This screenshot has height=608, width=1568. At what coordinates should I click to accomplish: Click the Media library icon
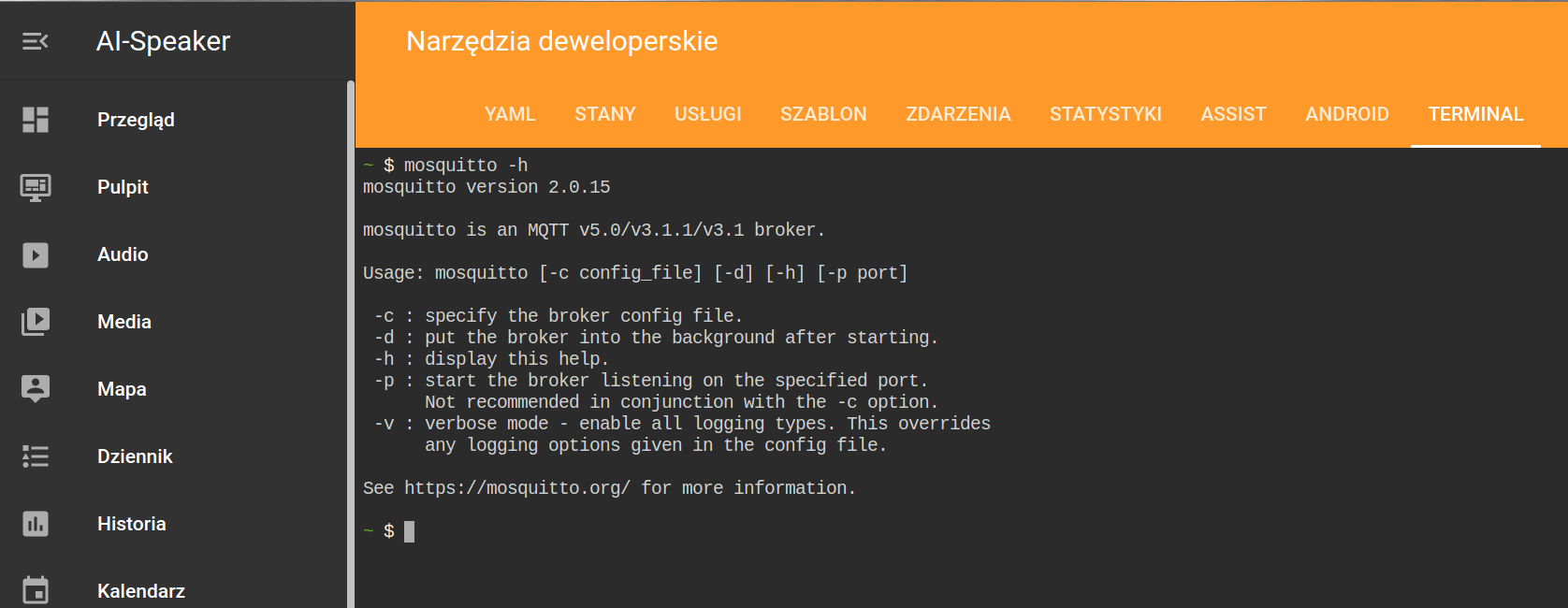pos(36,322)
